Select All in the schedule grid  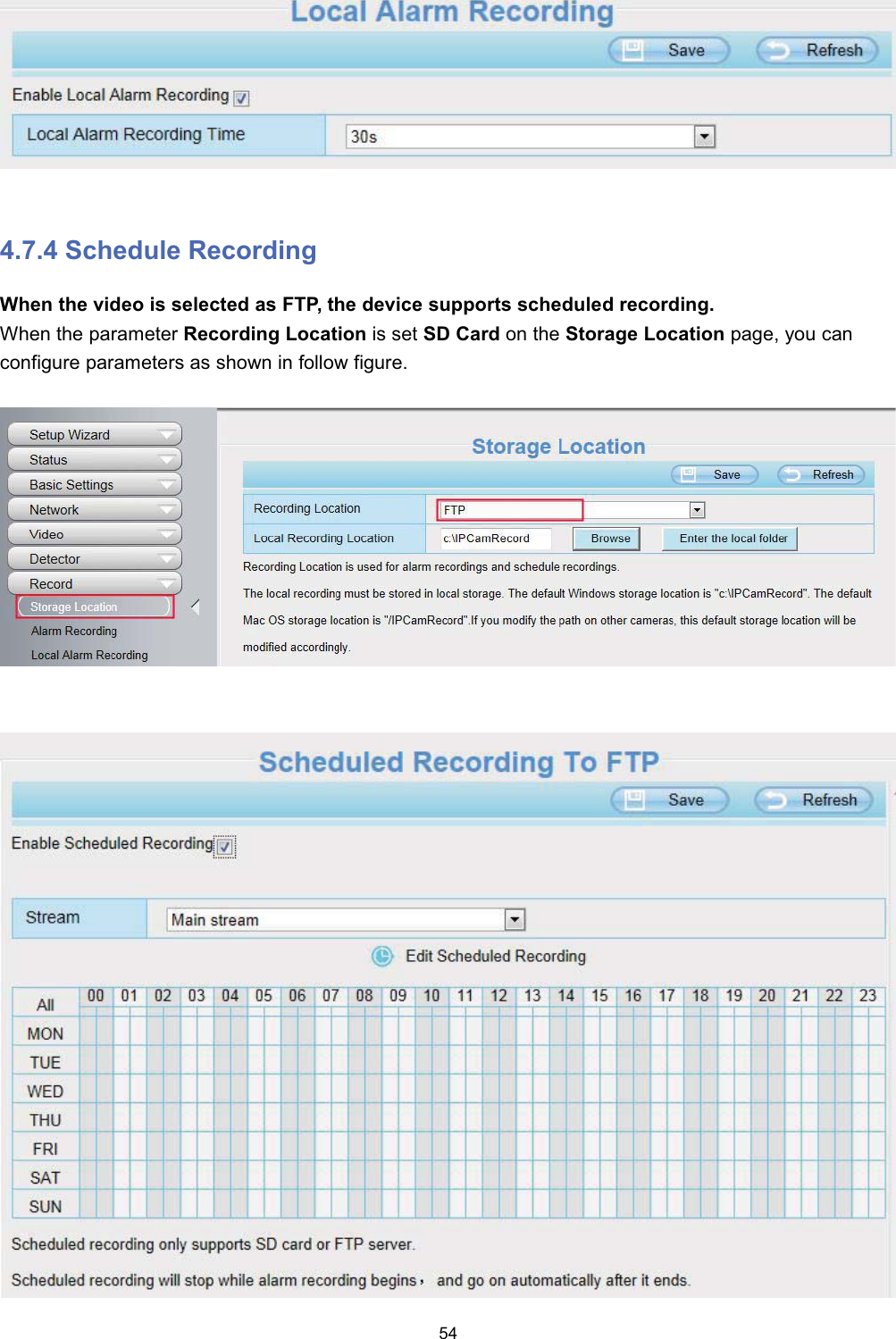[46, 1005]
